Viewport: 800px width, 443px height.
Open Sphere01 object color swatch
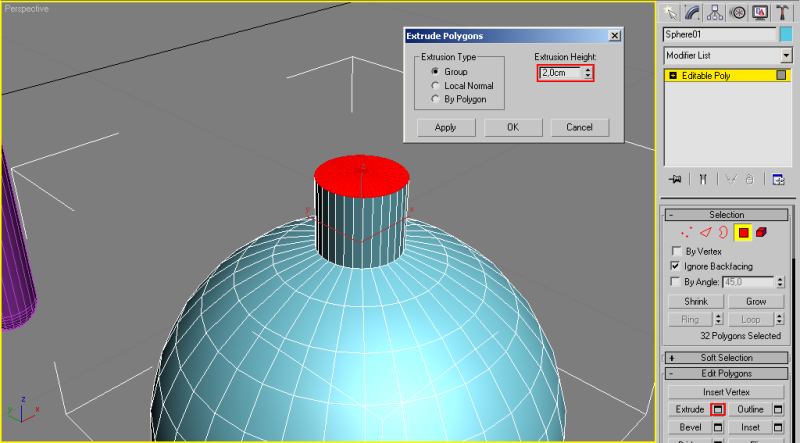pyautogui.click(x=786, y=34)
